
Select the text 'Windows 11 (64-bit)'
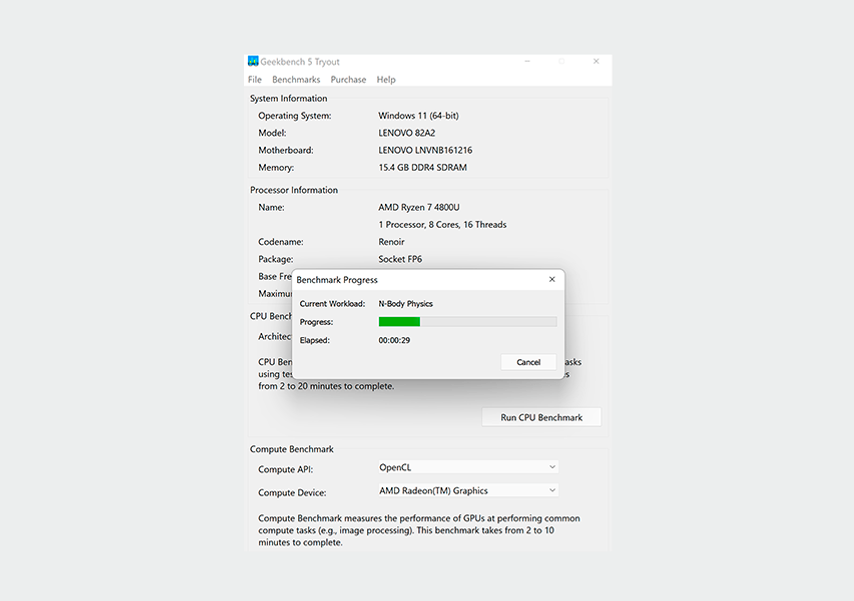coord(419,116)
